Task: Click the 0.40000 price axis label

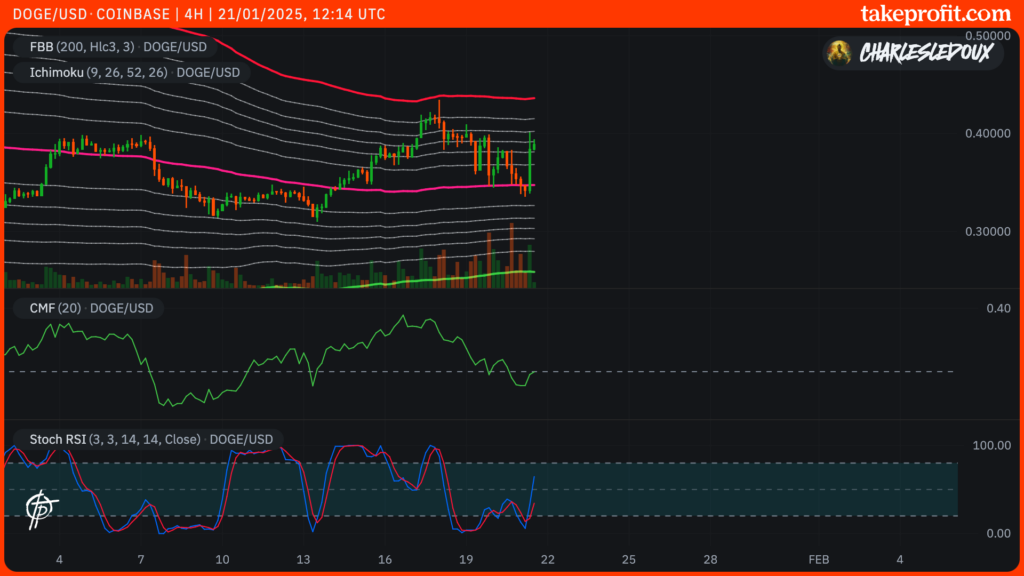Action: (x=987, y=134)
